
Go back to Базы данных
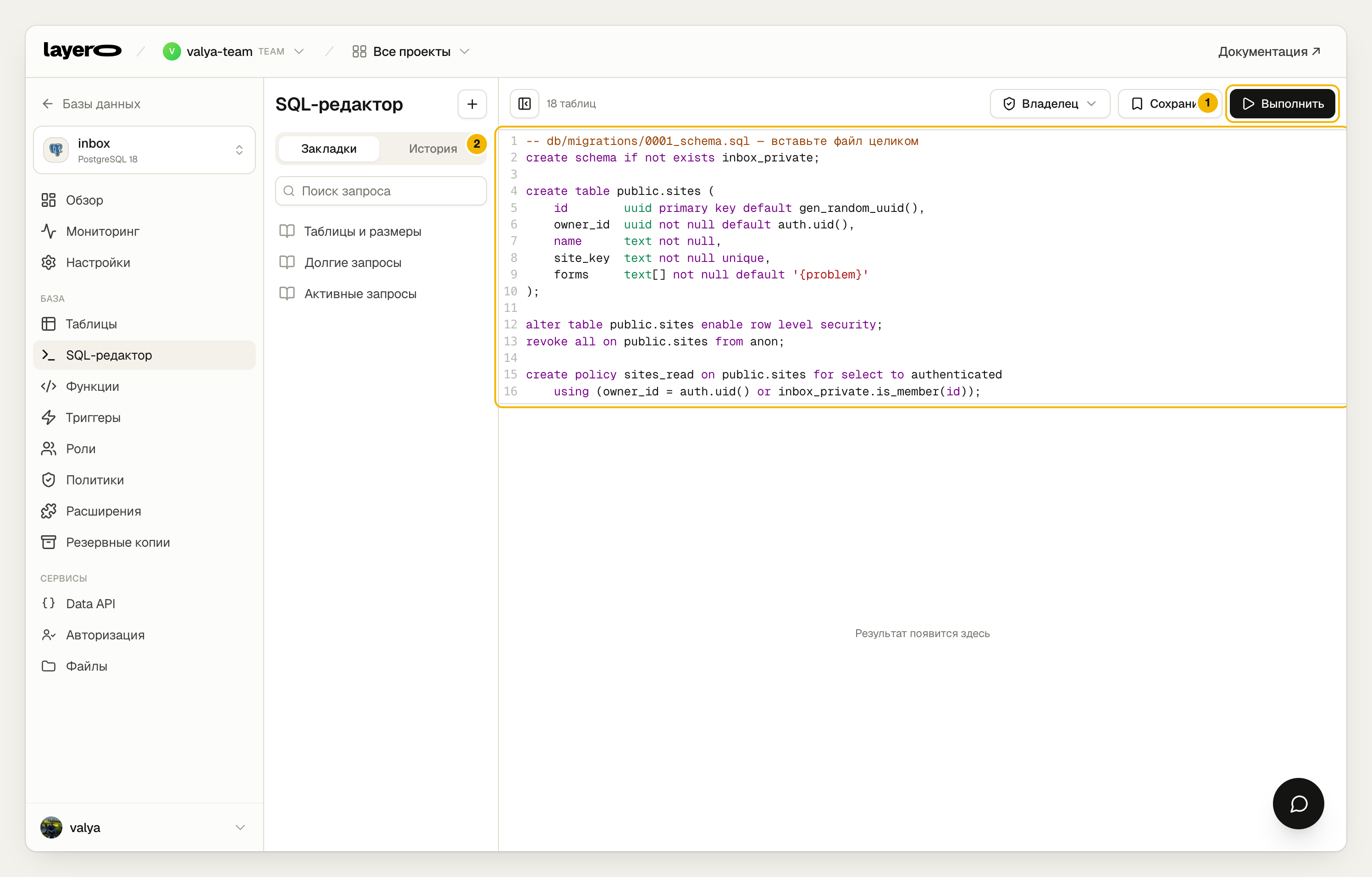pos(91,104)
